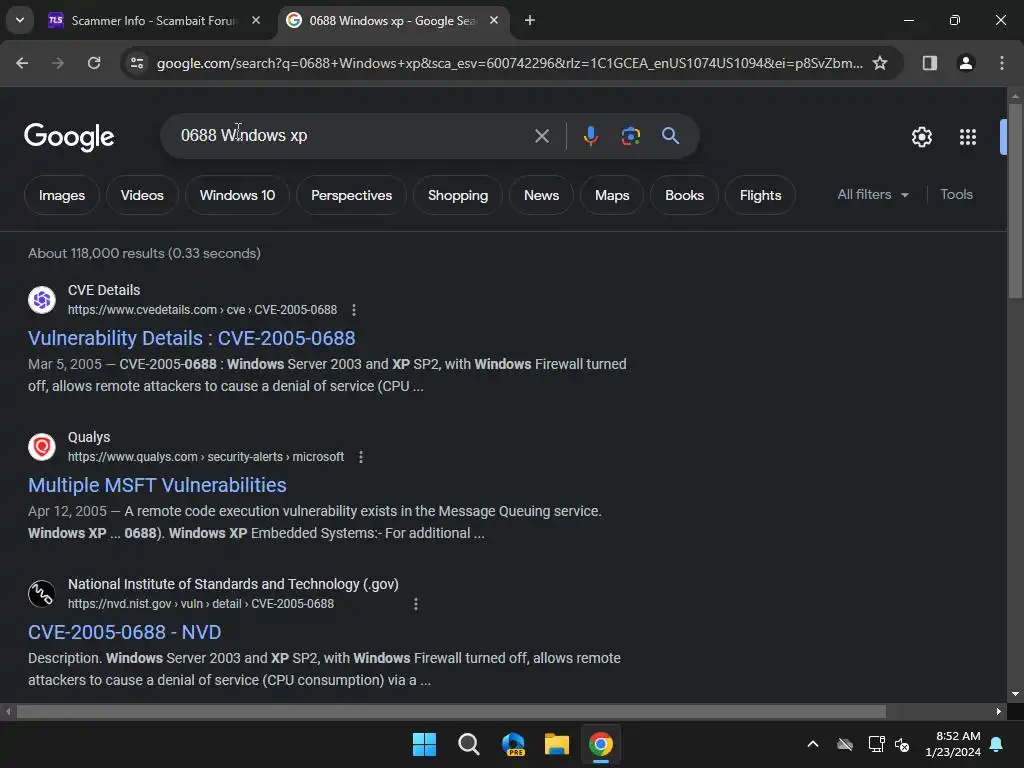The width and height of the screenshot is (1024, 768).
Task: Open search Tools
Action: 956,195
